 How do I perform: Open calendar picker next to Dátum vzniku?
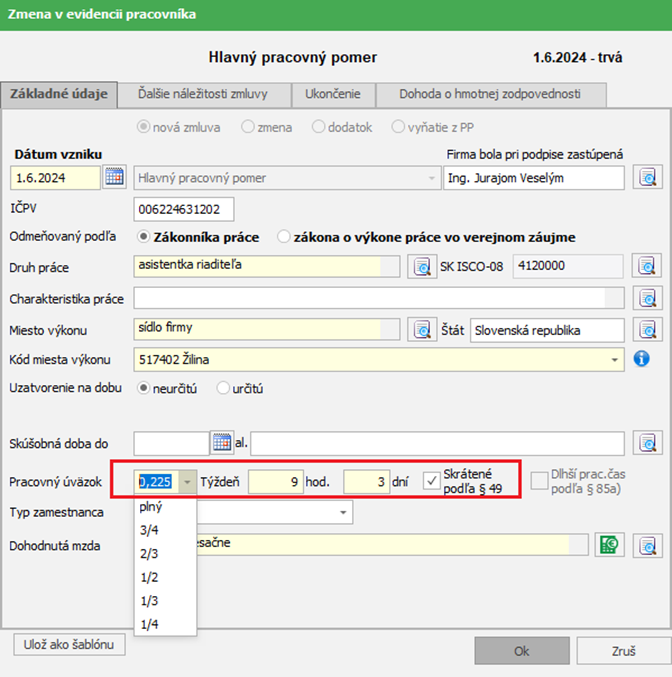[x=114, y=177]
